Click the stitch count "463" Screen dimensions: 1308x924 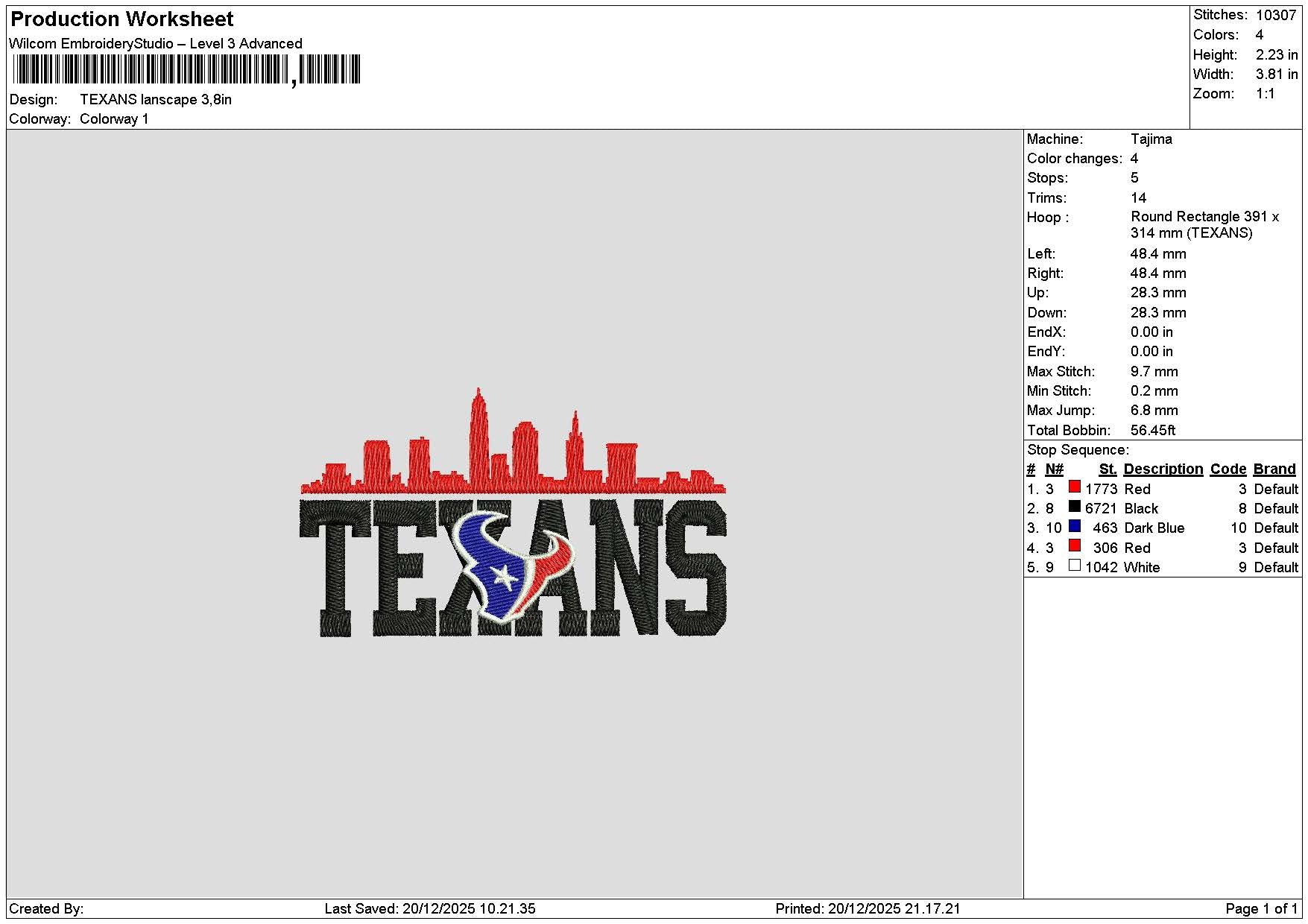(x=1105, y=528)
